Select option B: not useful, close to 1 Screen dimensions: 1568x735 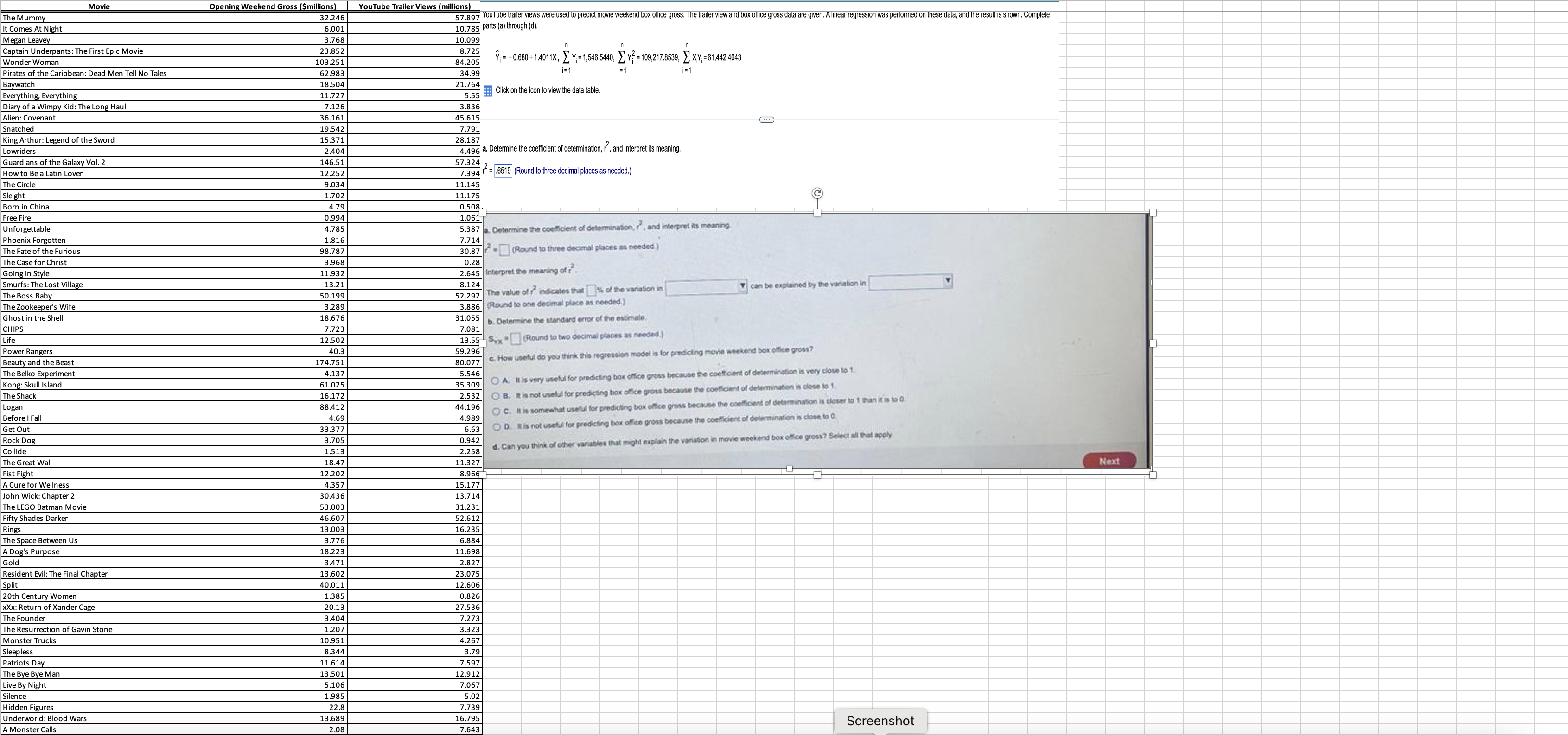pos(496,397)
